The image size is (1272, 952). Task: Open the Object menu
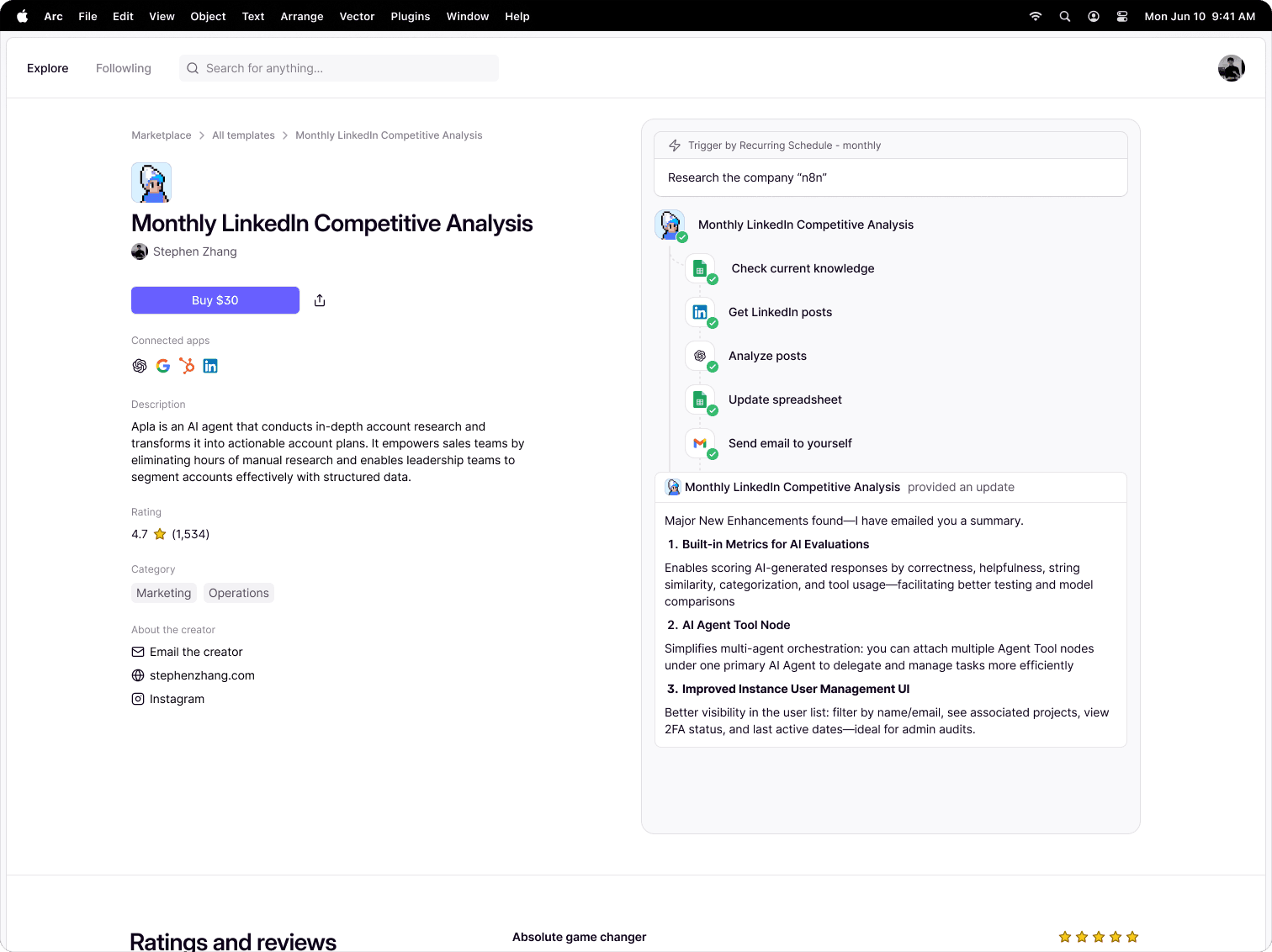pyautogui.click(x=208, y=16)
